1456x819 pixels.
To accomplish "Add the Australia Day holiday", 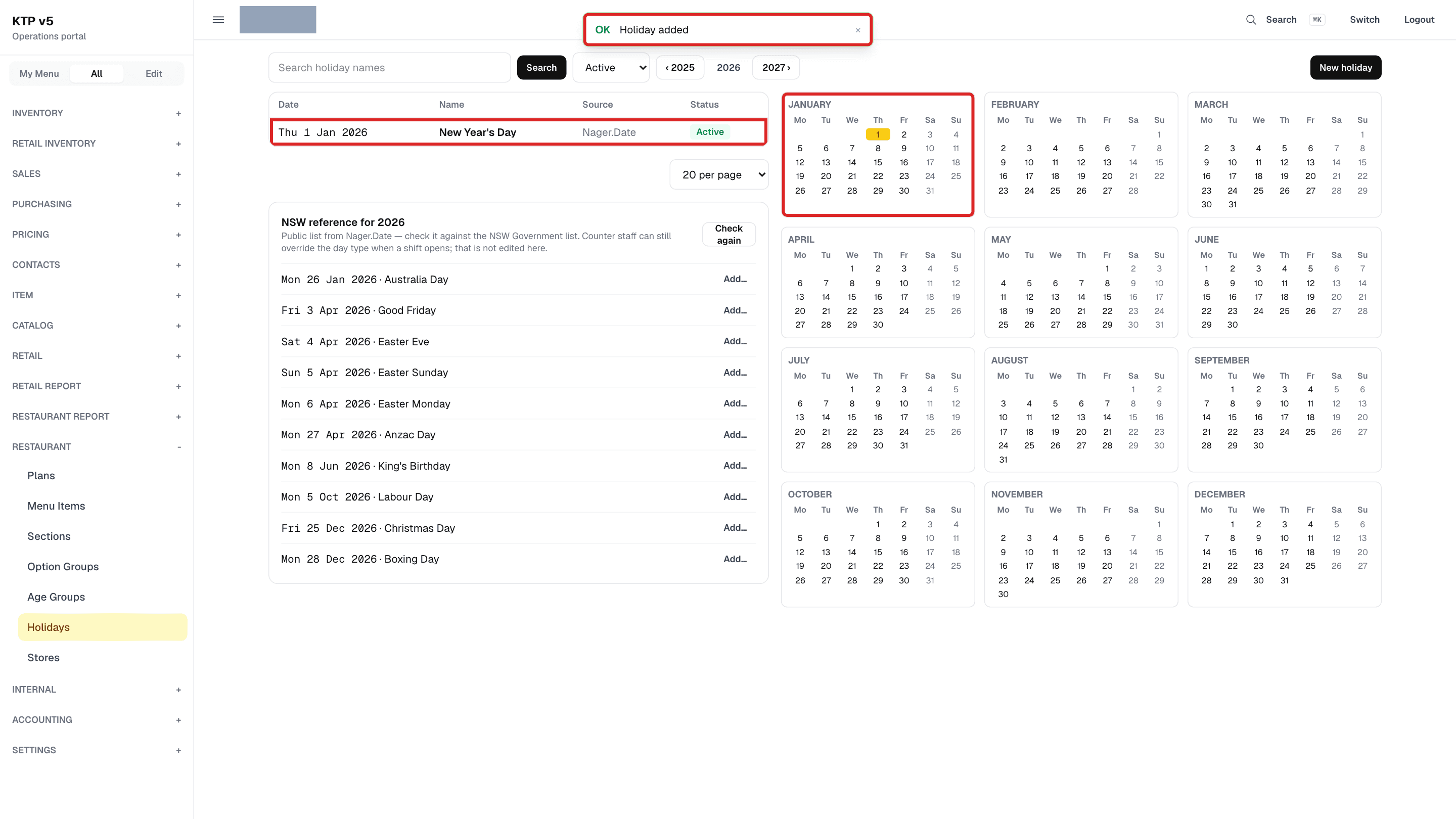I will (x=735, y=279).
